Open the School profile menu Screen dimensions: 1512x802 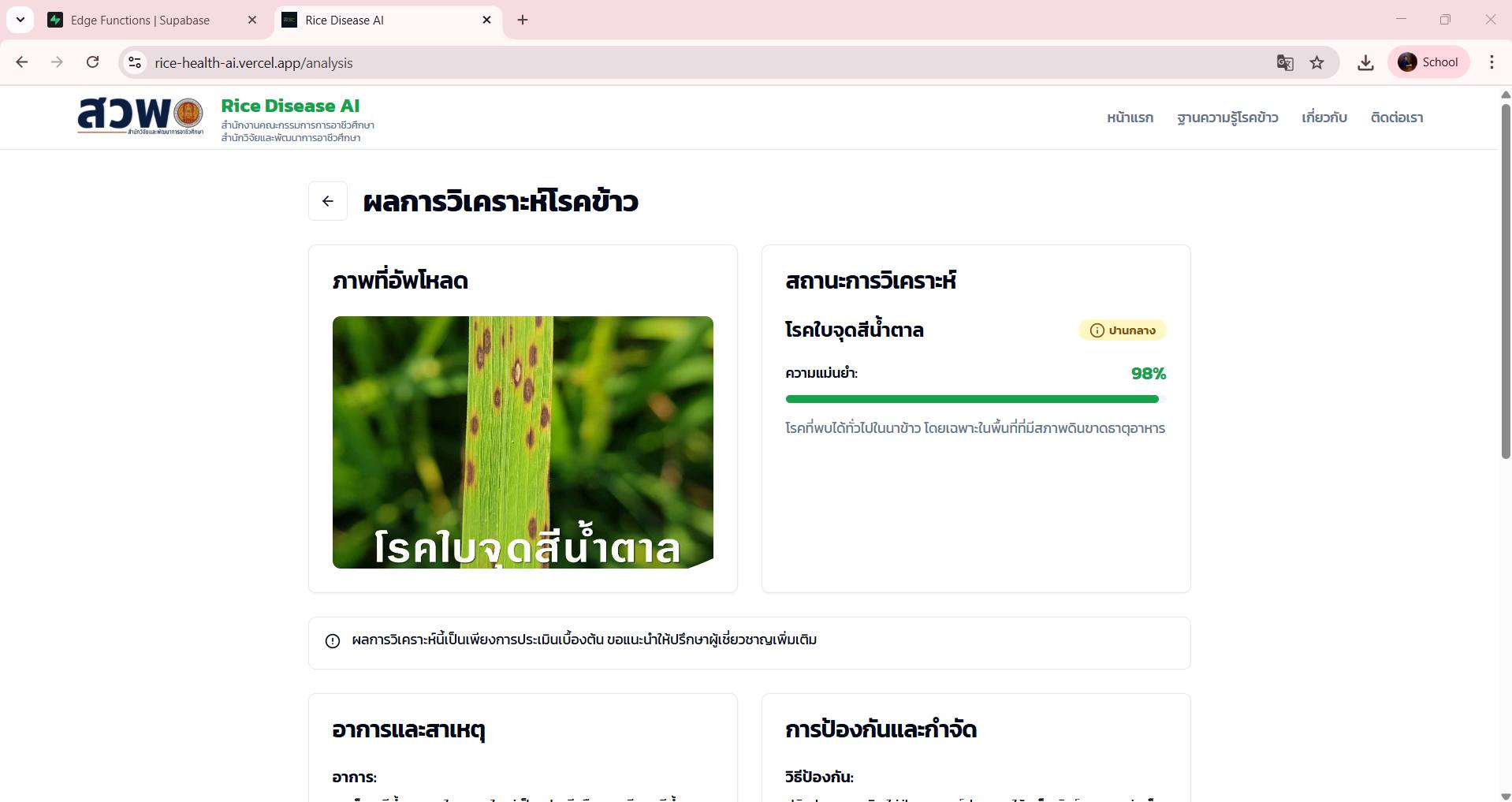click(x=1428, y=62)
